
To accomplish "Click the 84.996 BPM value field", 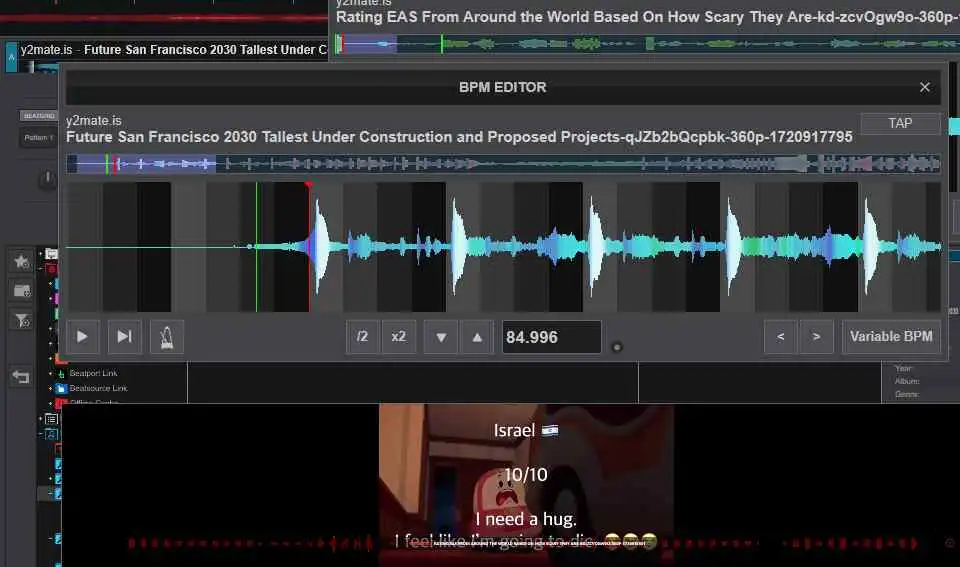I will [552, 337].
